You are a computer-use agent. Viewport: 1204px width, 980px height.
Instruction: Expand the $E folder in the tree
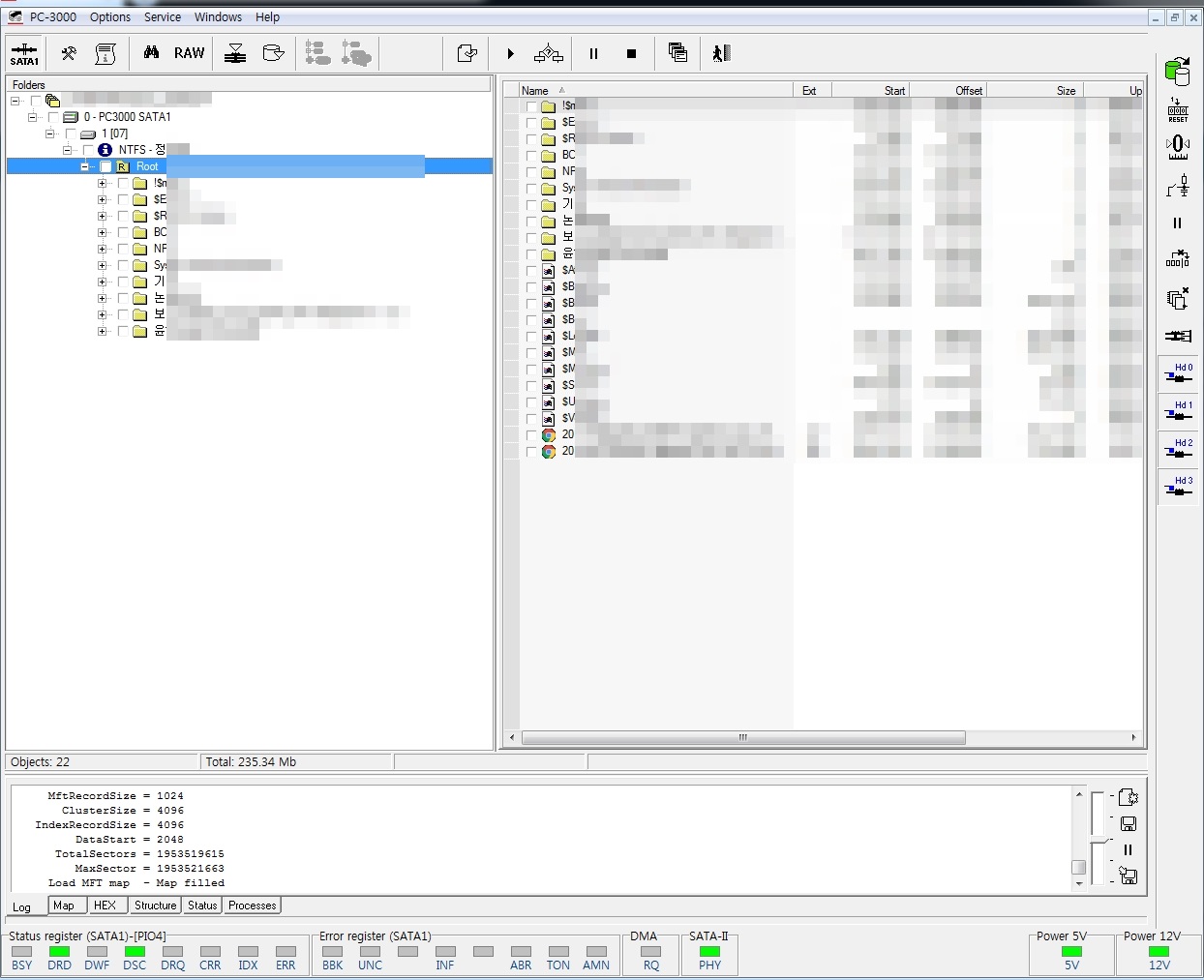[x=102, y=199]
